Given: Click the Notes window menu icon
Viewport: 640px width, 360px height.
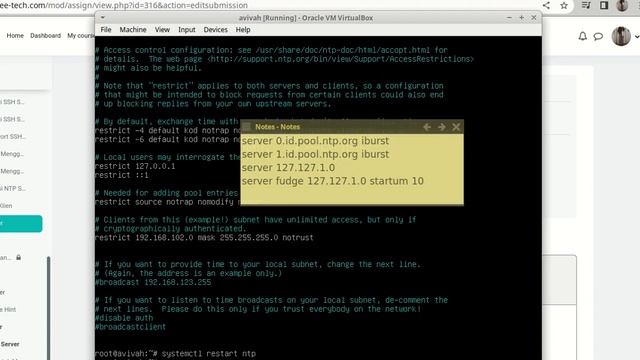Looking at the screenshot, I should pos(247,127).
